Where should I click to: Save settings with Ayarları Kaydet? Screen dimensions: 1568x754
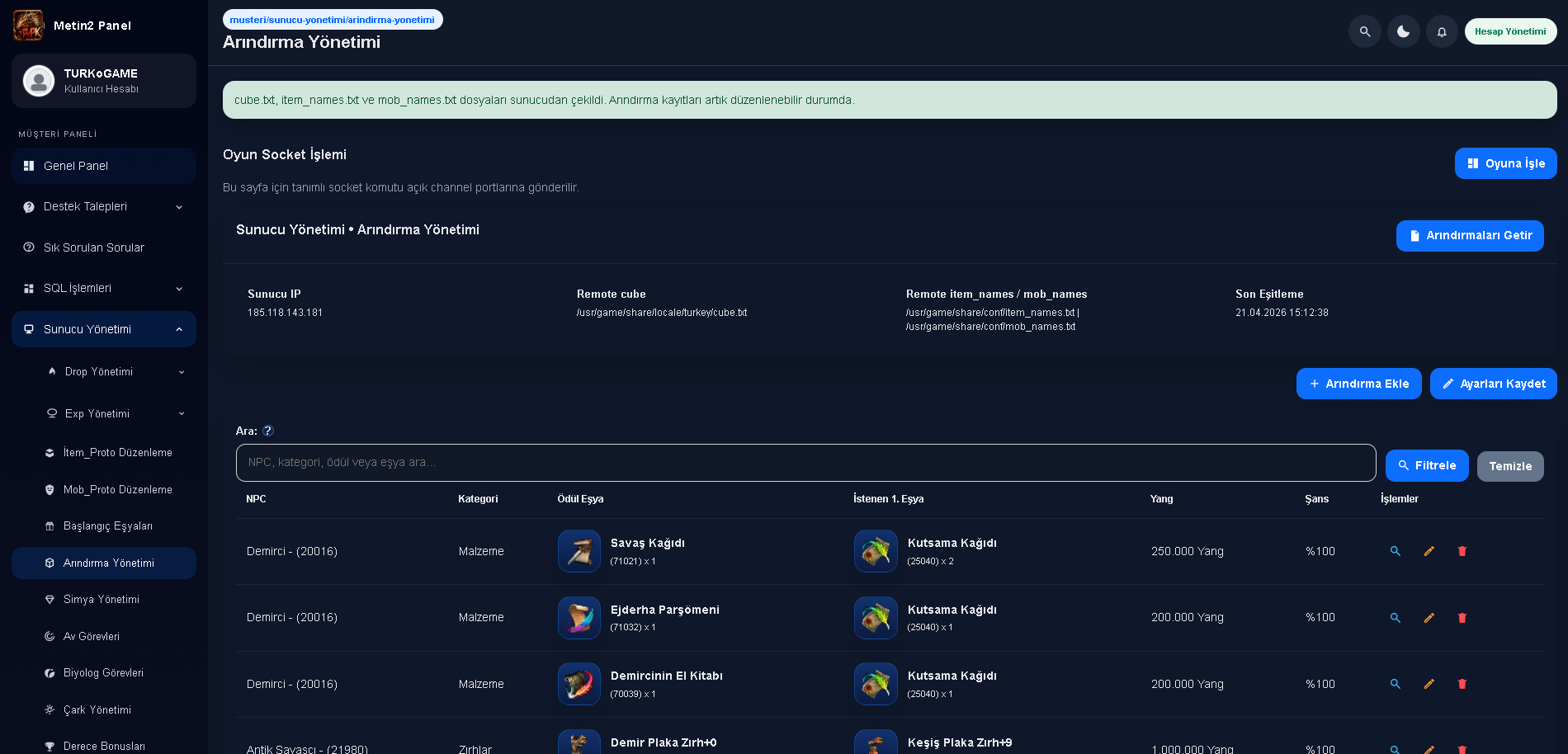tap(1494, 384)
